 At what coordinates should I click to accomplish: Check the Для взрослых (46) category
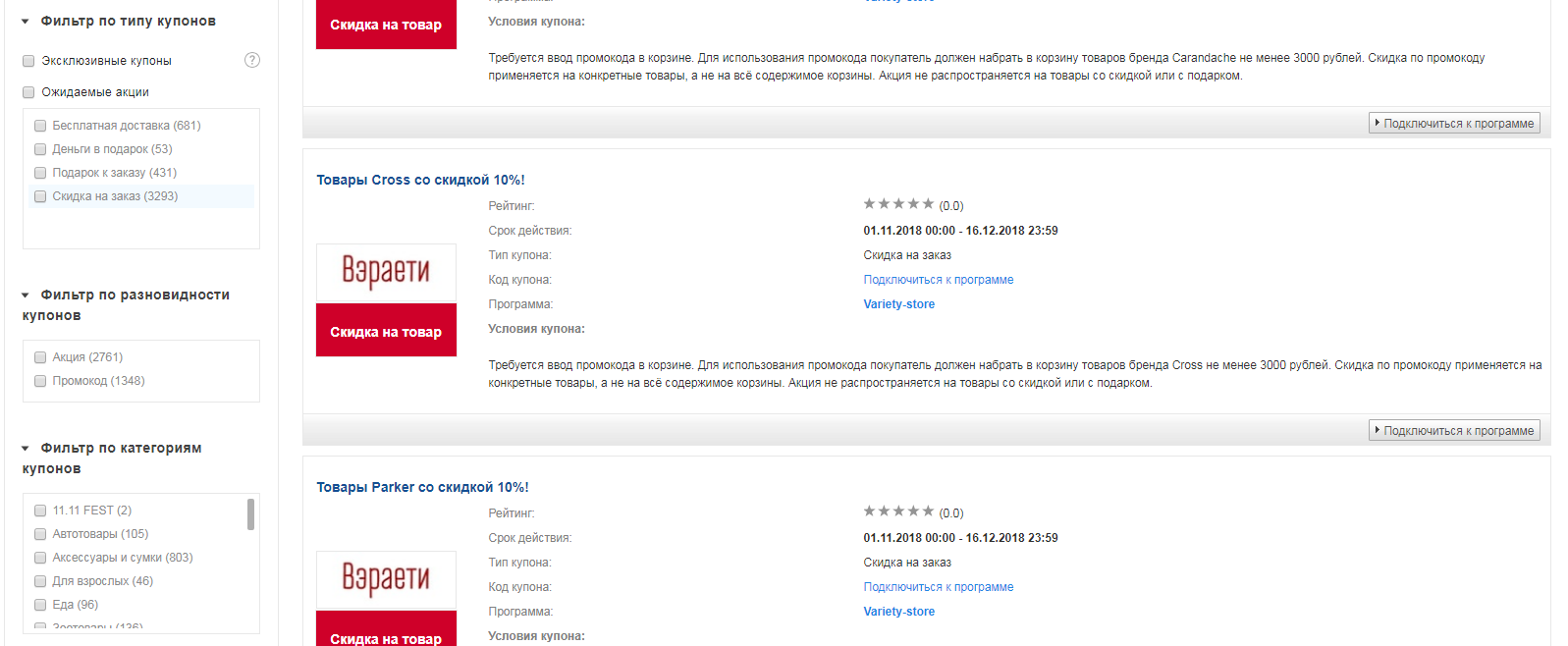[x=40, y=581]
